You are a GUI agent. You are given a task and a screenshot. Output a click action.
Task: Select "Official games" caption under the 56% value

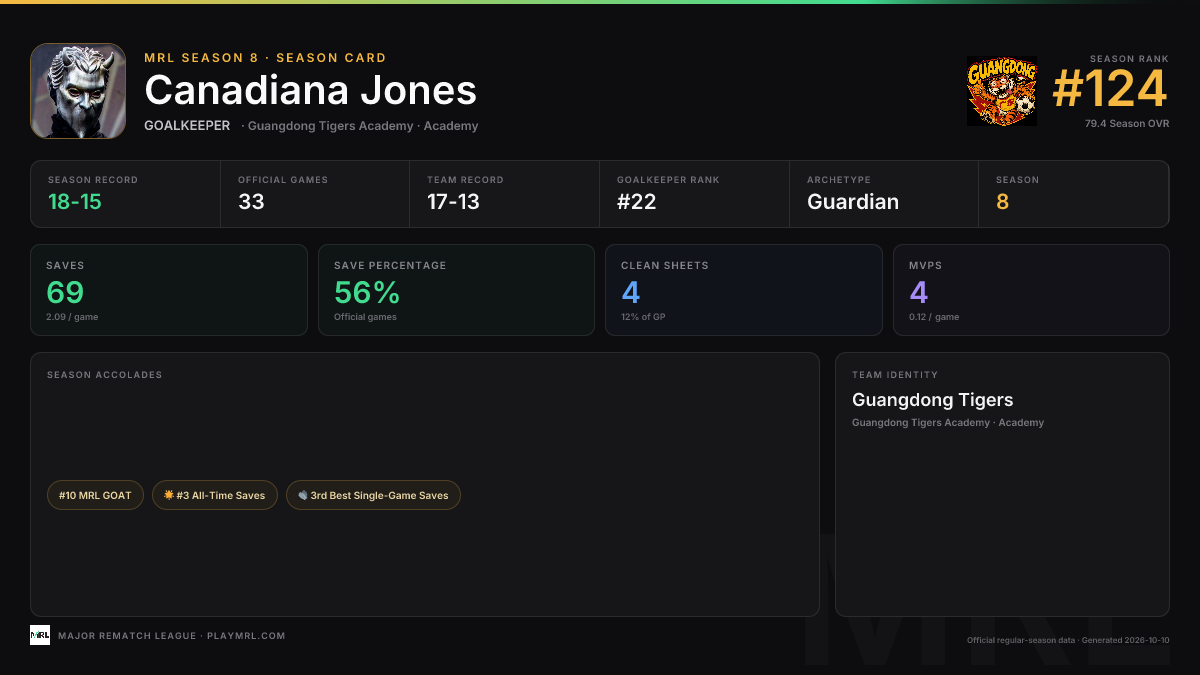click(365, 317)
